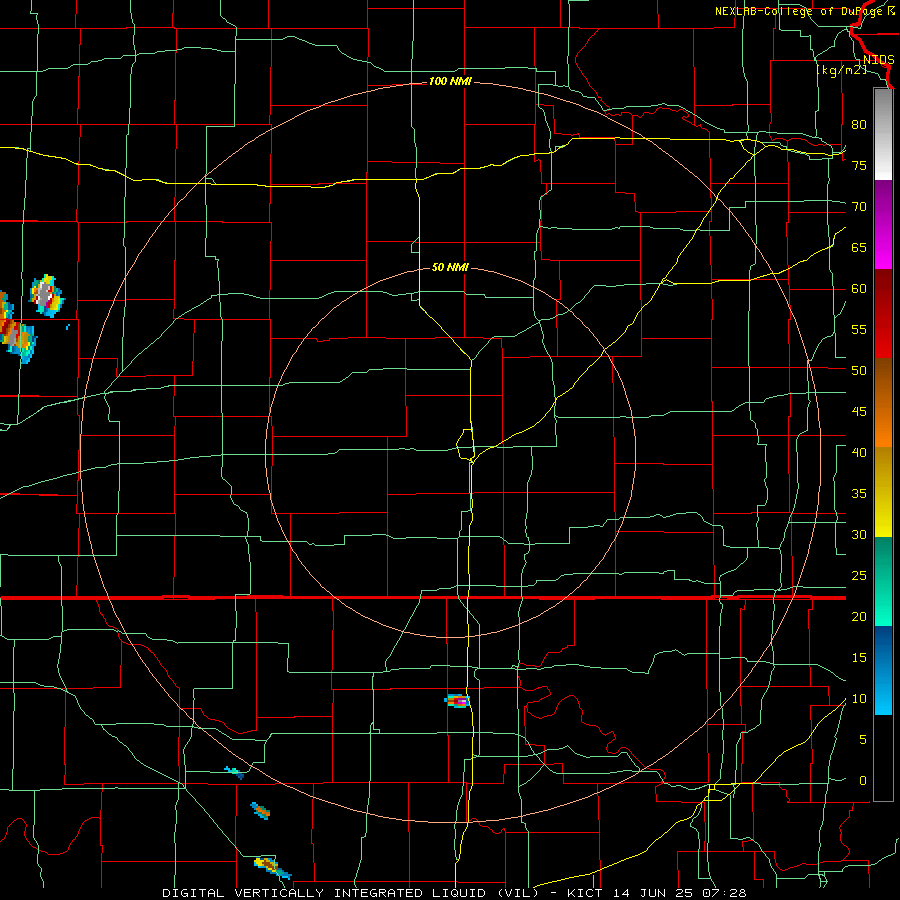Click the small magenta-core storm cell south of center
The height and width of the screenshot is (900, 900).
click(x=458, y=700)
